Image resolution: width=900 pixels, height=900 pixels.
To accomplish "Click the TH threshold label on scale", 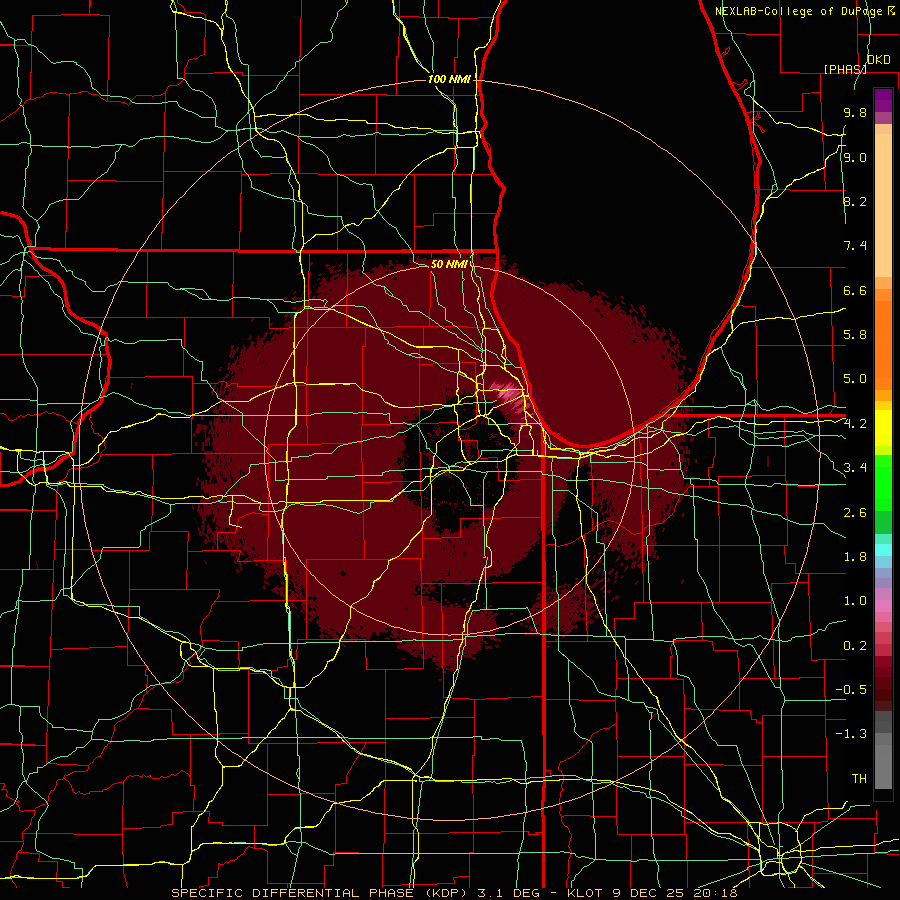I will [x=859, y=778].
